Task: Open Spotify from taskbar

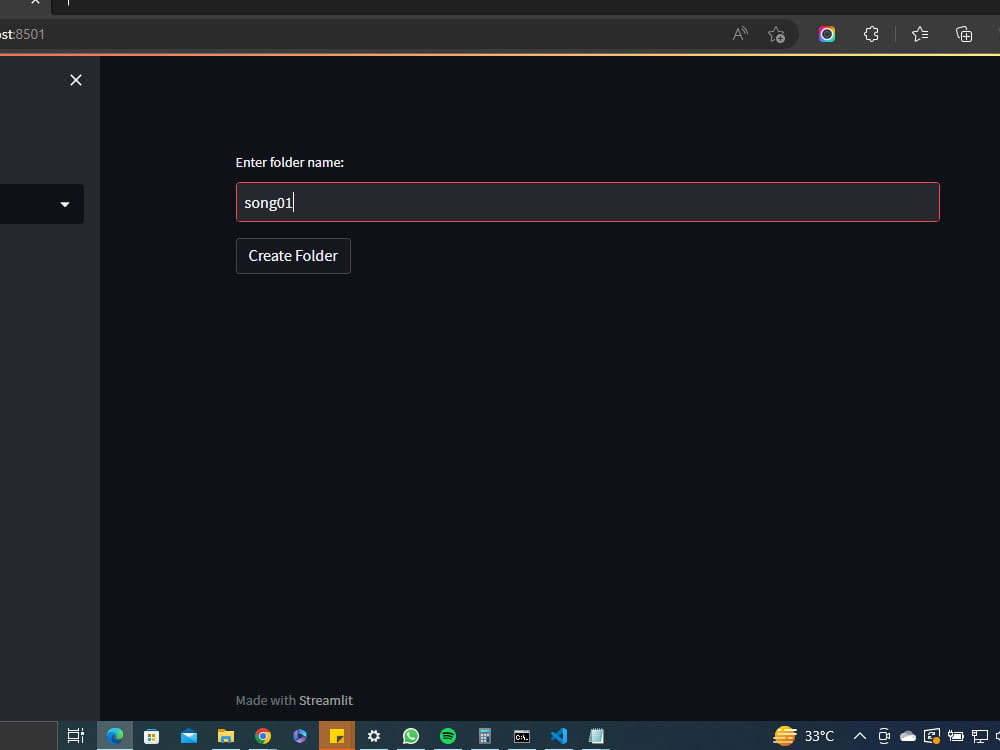Action: [448, 736]
